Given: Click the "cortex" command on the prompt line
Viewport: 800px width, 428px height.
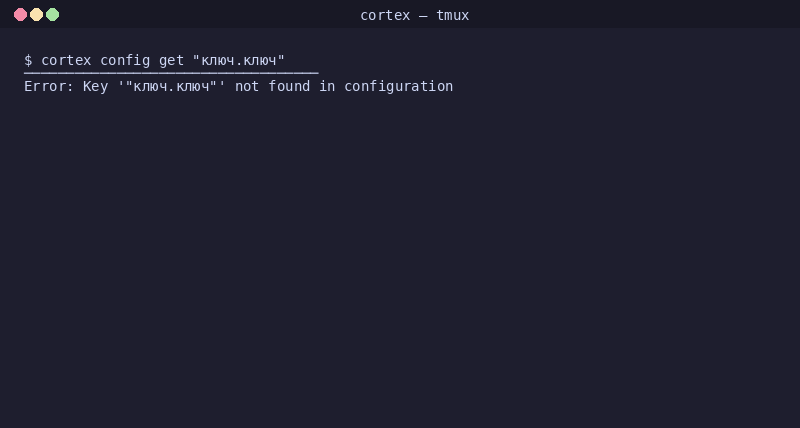Looking at the screenshot, I should 66,60.
